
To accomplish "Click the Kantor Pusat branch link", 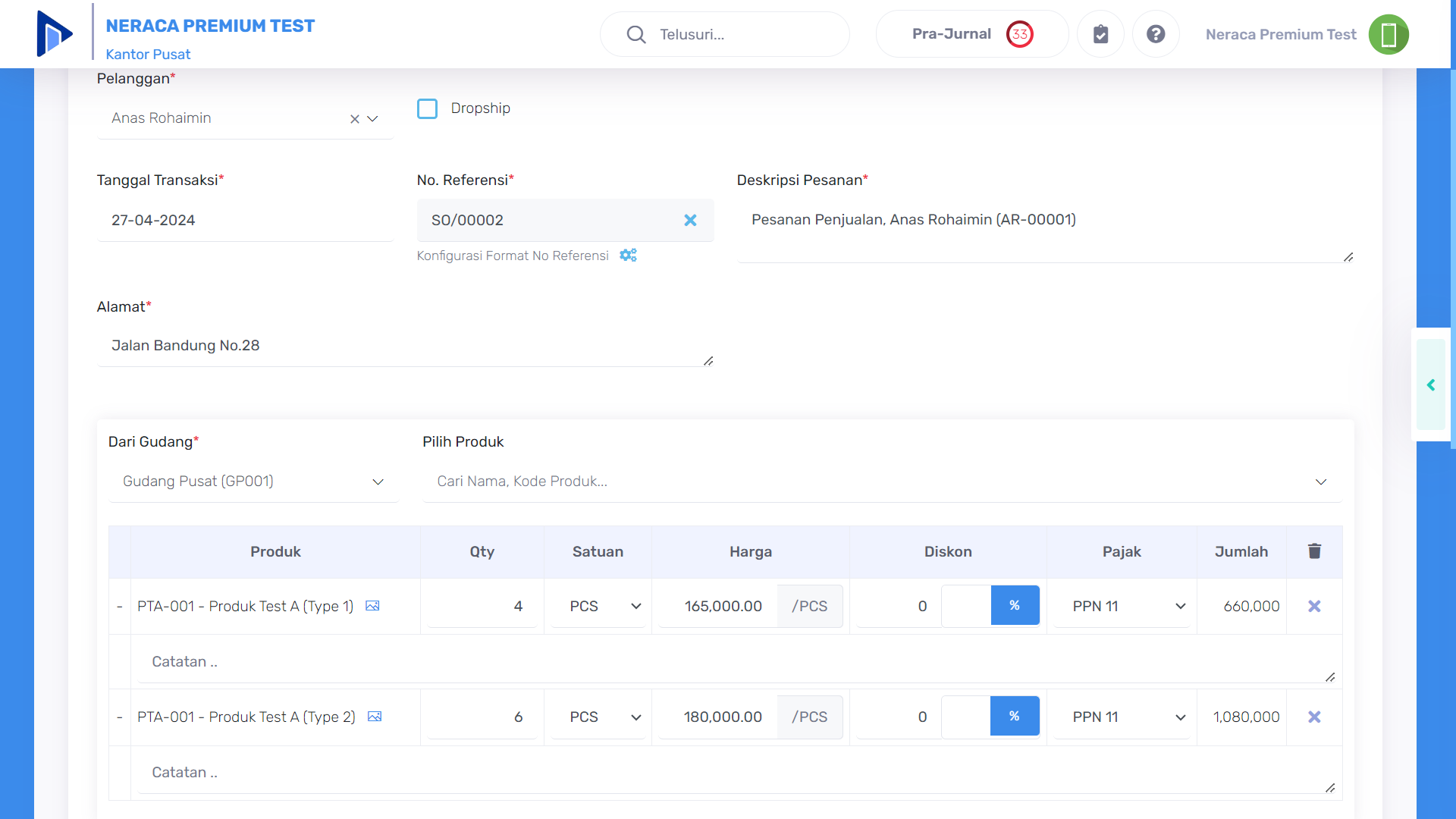I will coord(148,54).
